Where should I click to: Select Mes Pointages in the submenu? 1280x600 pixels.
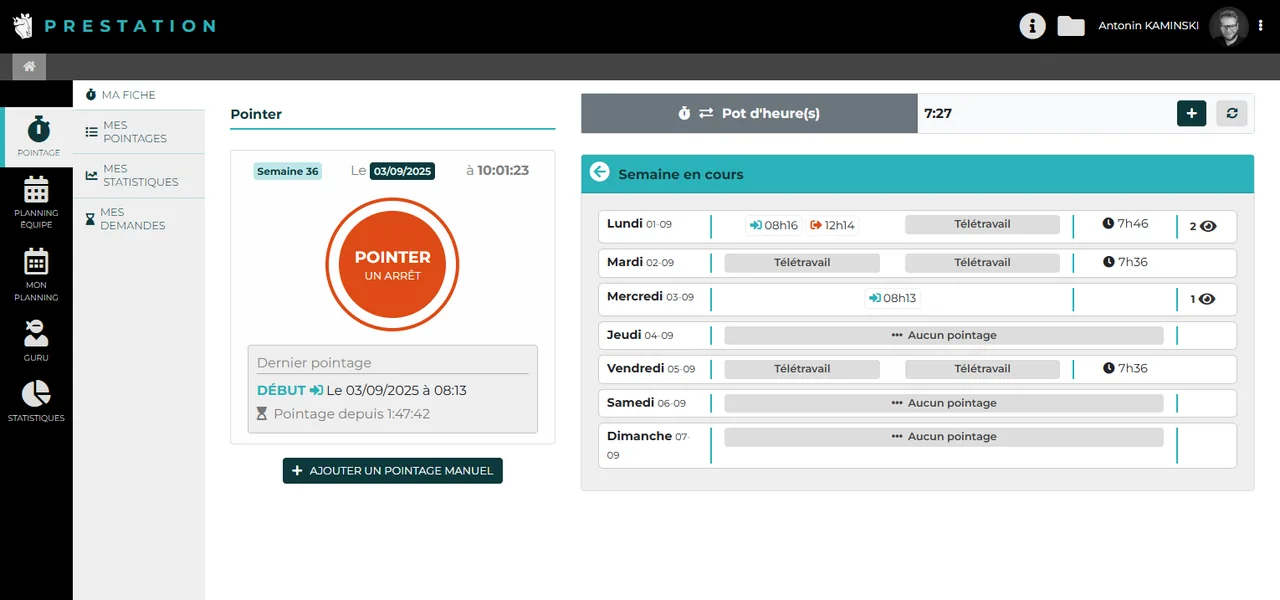pyautogui.click(x=139, y=132)
